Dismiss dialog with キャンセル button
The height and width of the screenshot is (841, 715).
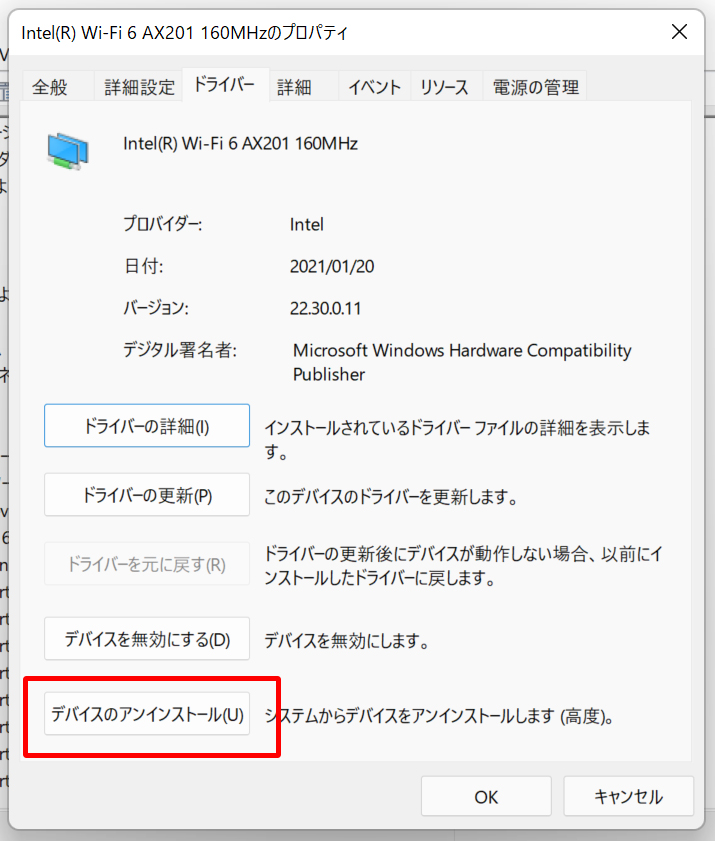(628, 796)
